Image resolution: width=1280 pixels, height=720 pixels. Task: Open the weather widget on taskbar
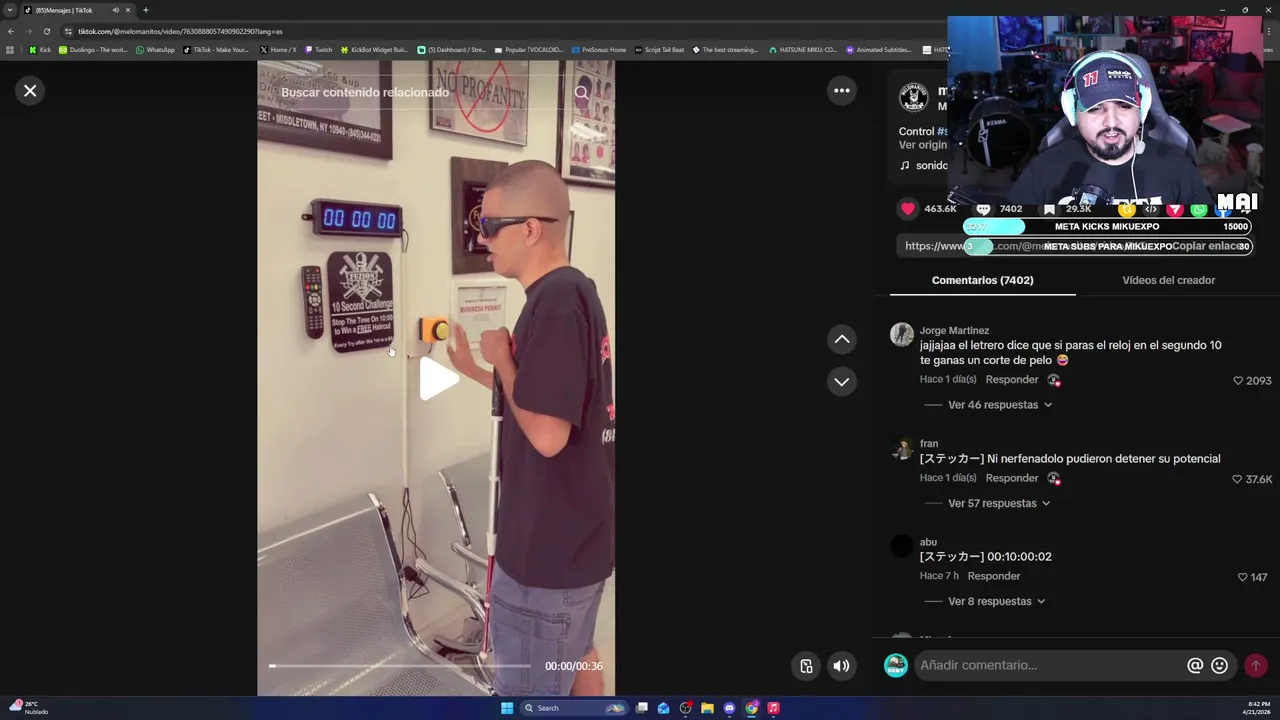click(28, 707)
